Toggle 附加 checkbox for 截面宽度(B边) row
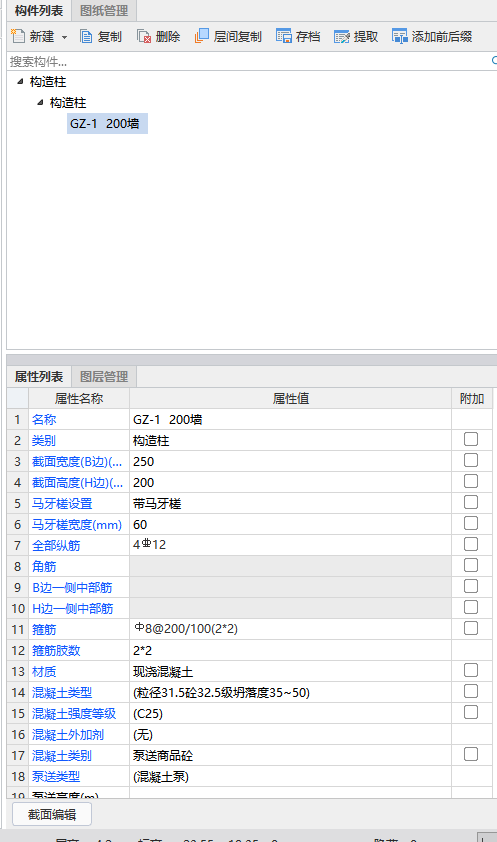The width and height of the screenshot is (497, 842). click(x=471, y=460)
